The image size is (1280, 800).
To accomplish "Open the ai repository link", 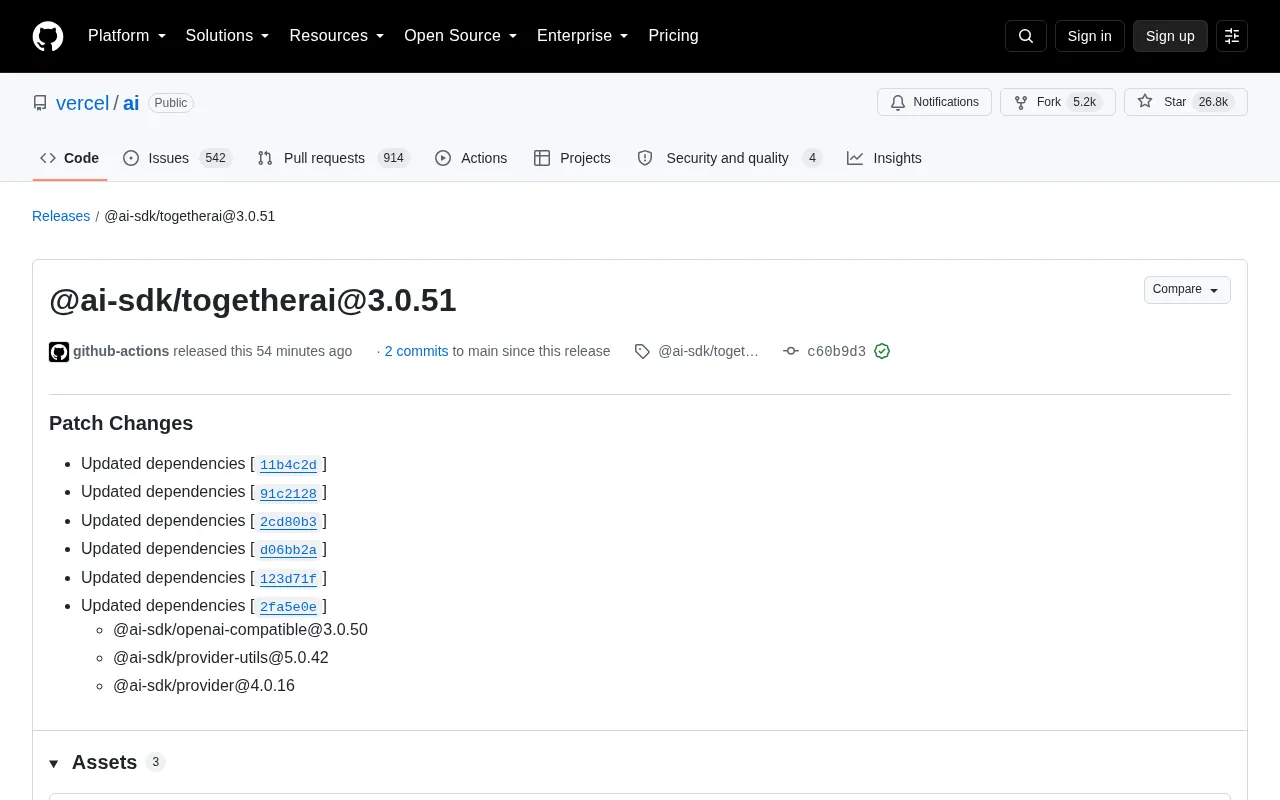I will (131, 103).
